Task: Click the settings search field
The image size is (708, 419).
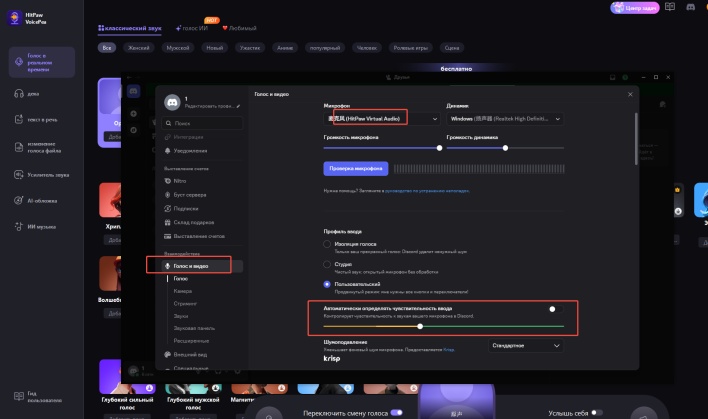Action: tap(203, 123)
